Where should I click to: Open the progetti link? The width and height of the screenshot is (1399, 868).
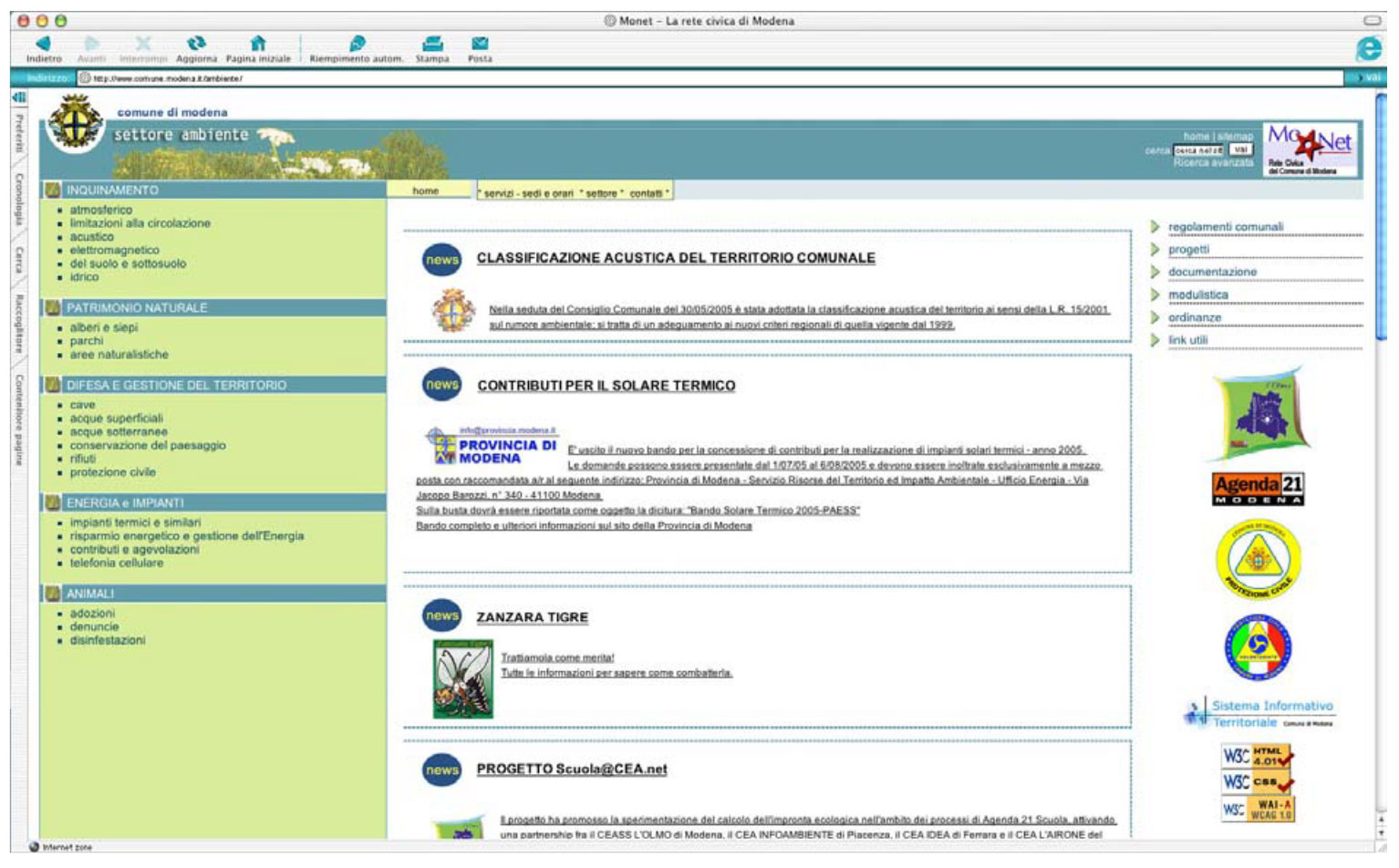click(1188, 250)
